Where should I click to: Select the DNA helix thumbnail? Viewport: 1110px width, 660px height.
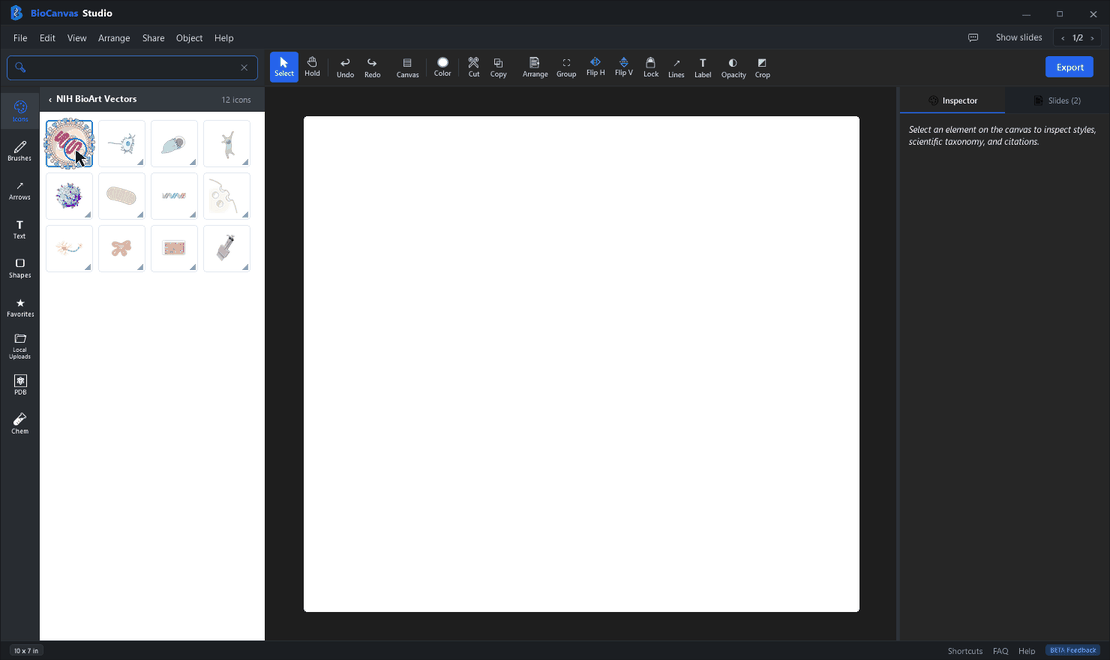174,196
